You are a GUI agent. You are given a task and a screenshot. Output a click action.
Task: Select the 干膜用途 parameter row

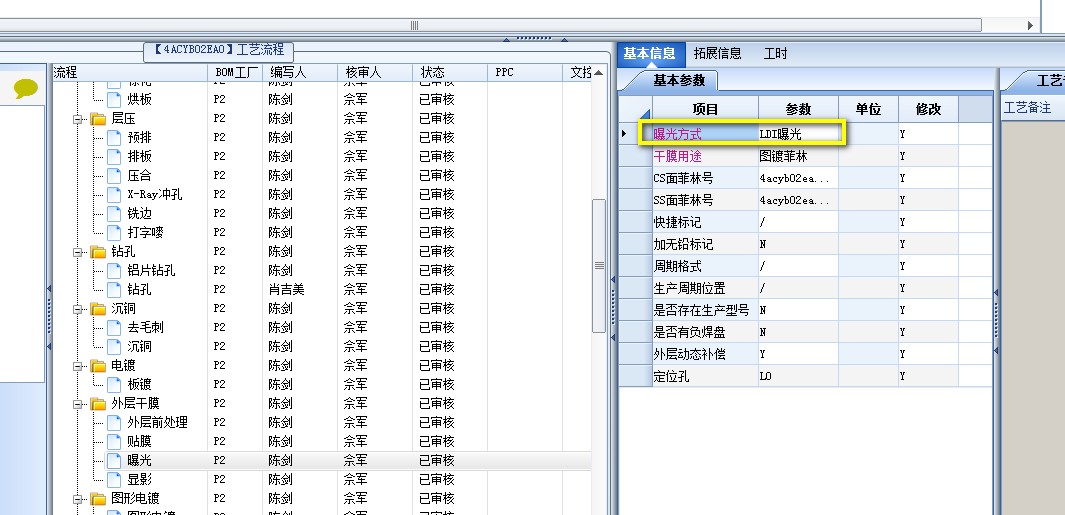click(806, 156)
